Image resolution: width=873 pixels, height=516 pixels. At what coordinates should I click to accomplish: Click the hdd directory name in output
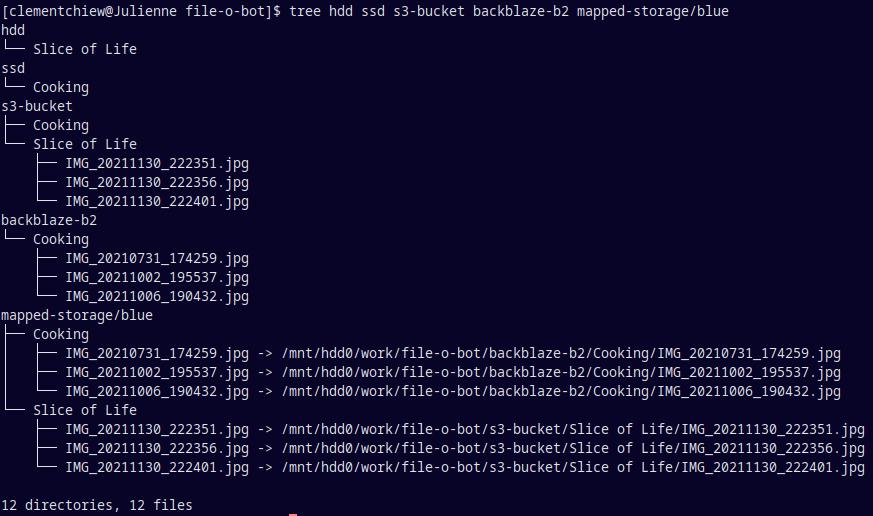pyautogui.click(x=13, y=30)
